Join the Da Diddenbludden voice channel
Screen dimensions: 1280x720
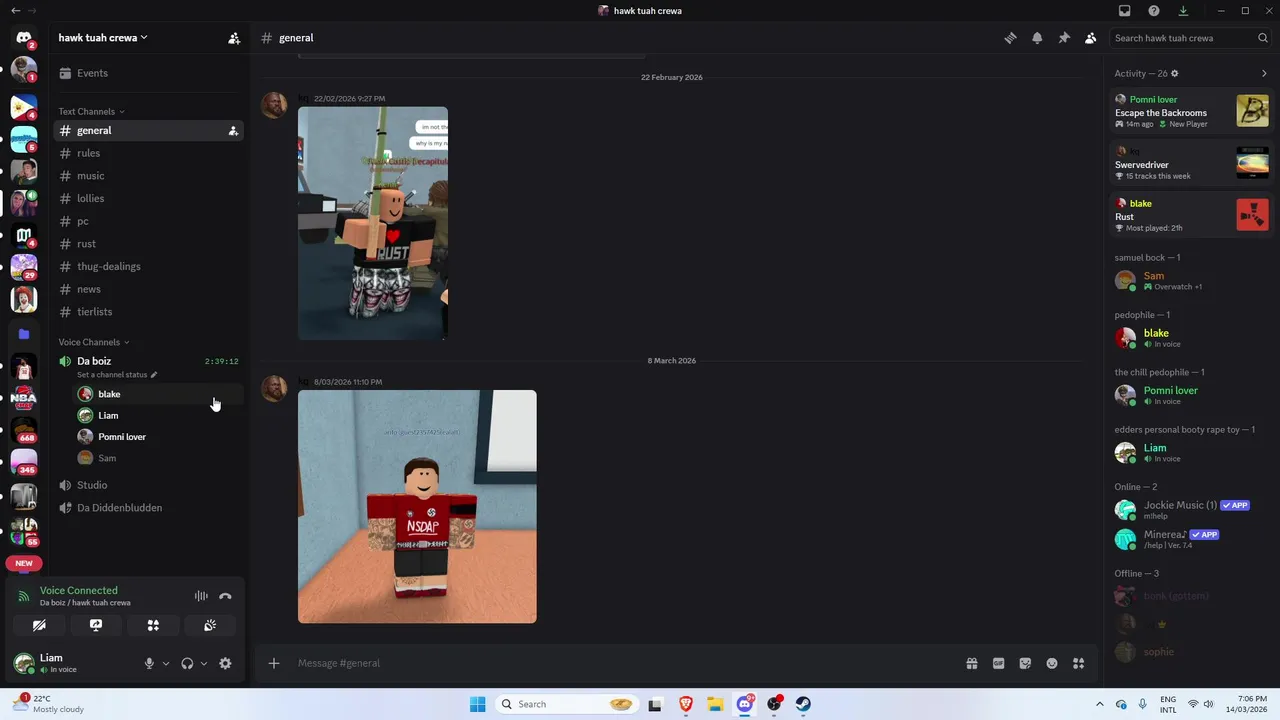(x=148, y=508)
